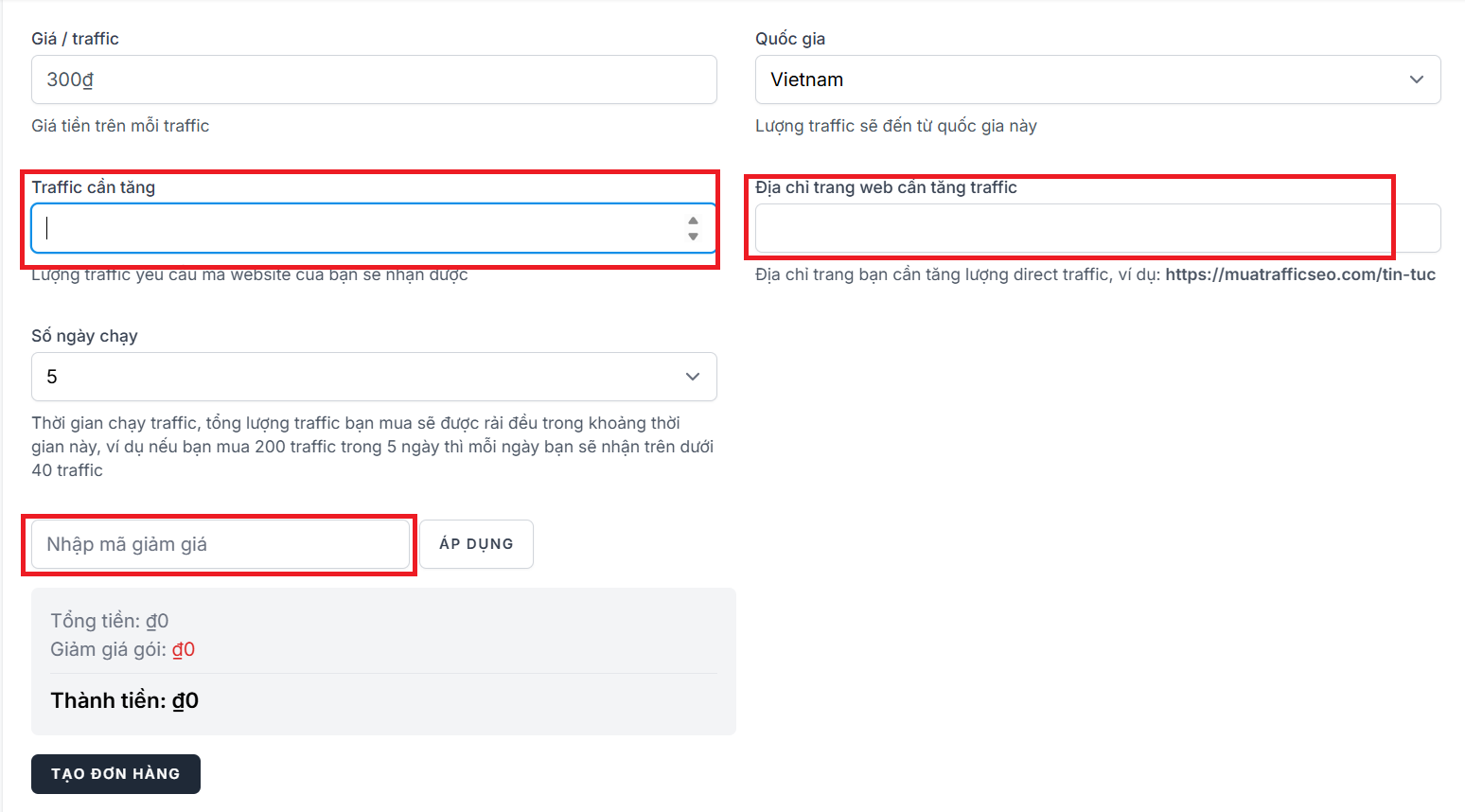Click the Giá / traffic label
Image resolution: width=1465 pixels, height=812 pixels.
tap(75, 39)
